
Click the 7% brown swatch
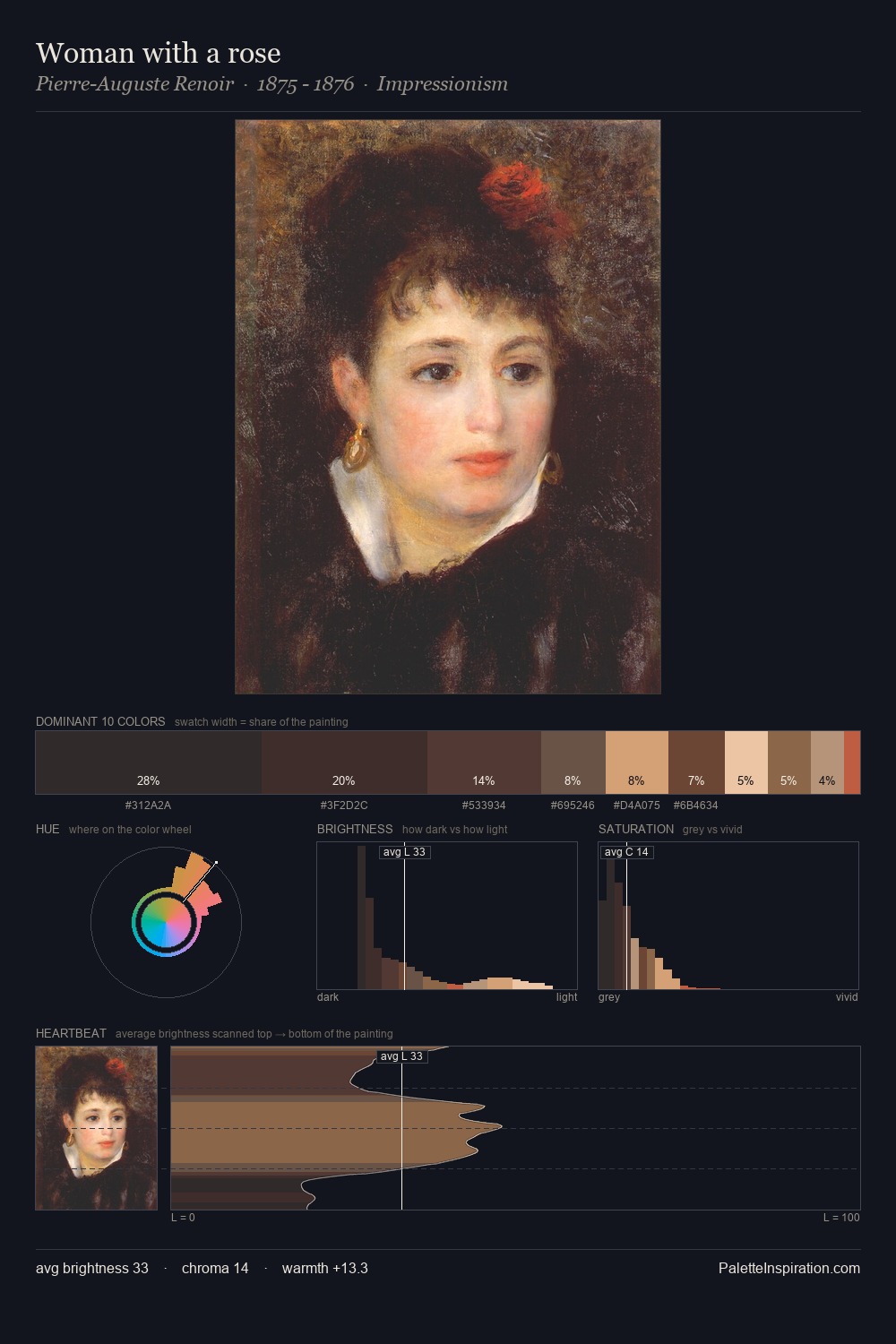(696, 762)
